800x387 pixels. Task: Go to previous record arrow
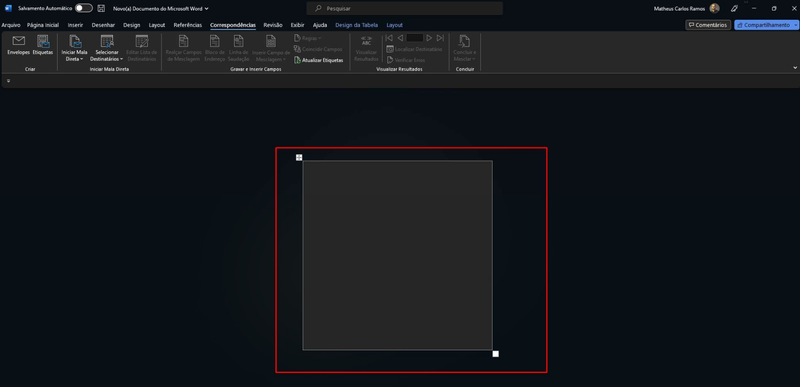(400, 38)
